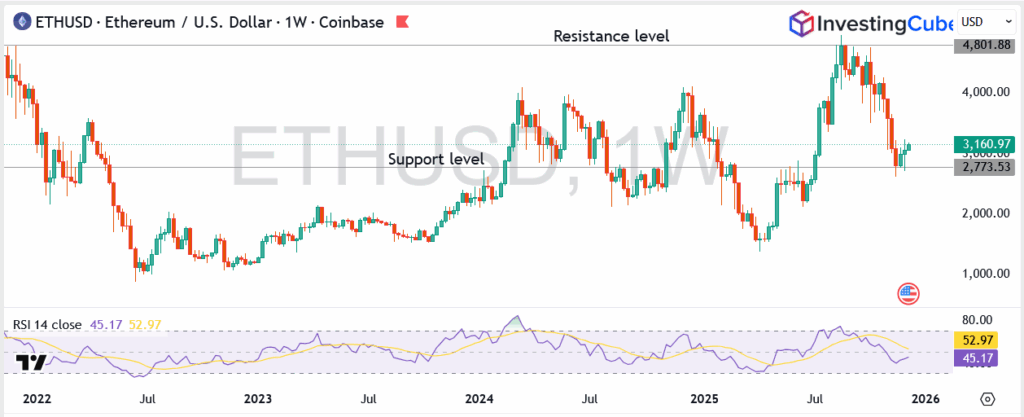1024x417 pixels.
Task: Click the Ethereum coin logo icon
Action: 15,22
